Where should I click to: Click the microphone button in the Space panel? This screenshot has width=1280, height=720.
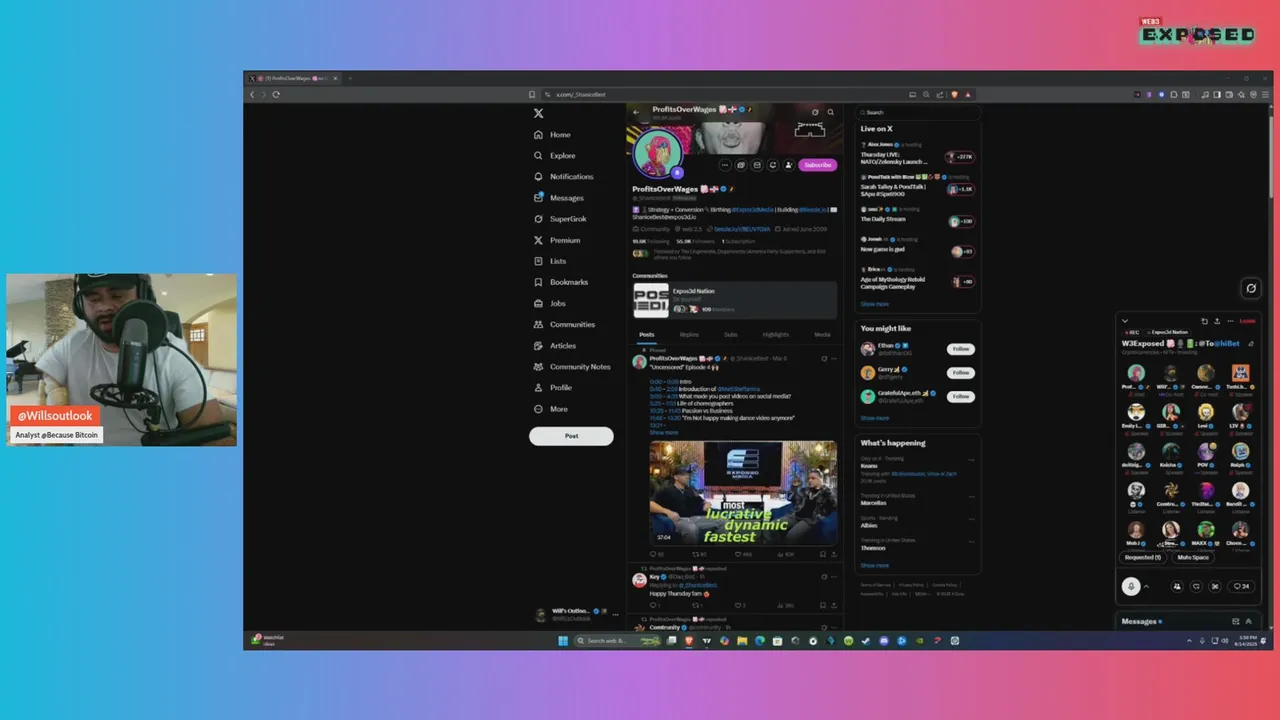(1131, 587)
